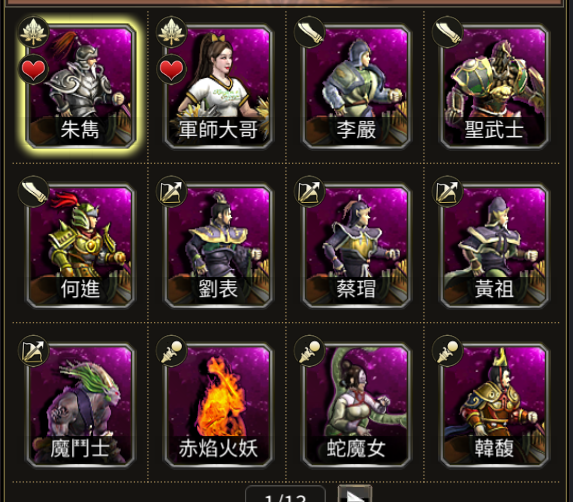Click the leaf class icon on 朱雋
This screenshot has height=502, width=574.
(33, 32)
